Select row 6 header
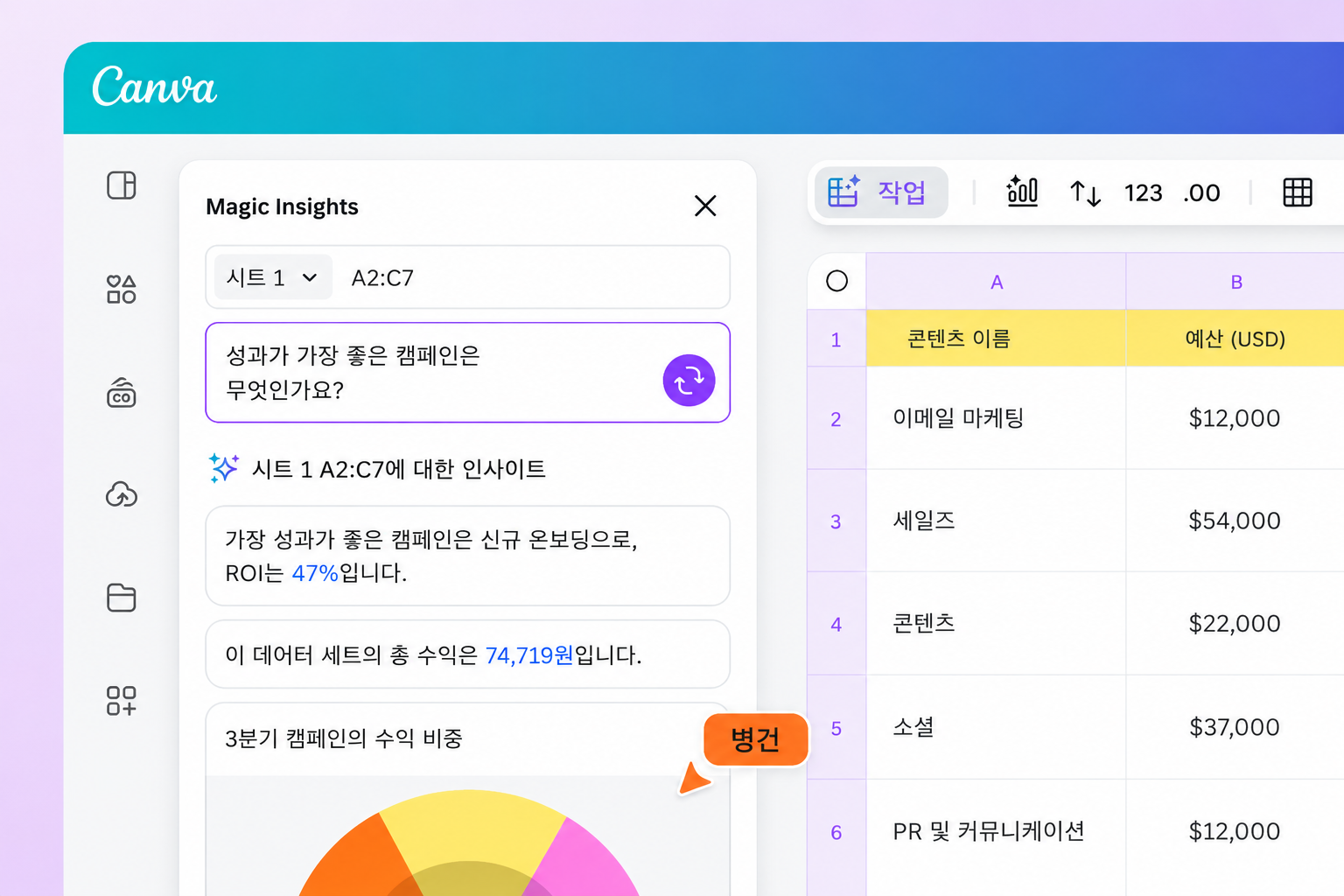Image resolution: width=1344 pixels, height=896 pixels. (836, 832)
